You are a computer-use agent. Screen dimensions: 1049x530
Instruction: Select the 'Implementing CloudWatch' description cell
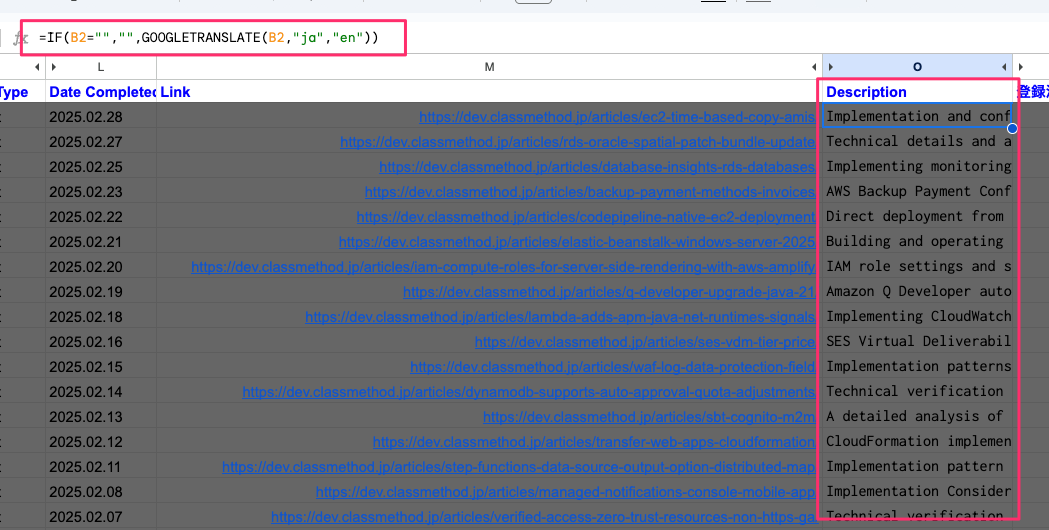tap(917, 316)
